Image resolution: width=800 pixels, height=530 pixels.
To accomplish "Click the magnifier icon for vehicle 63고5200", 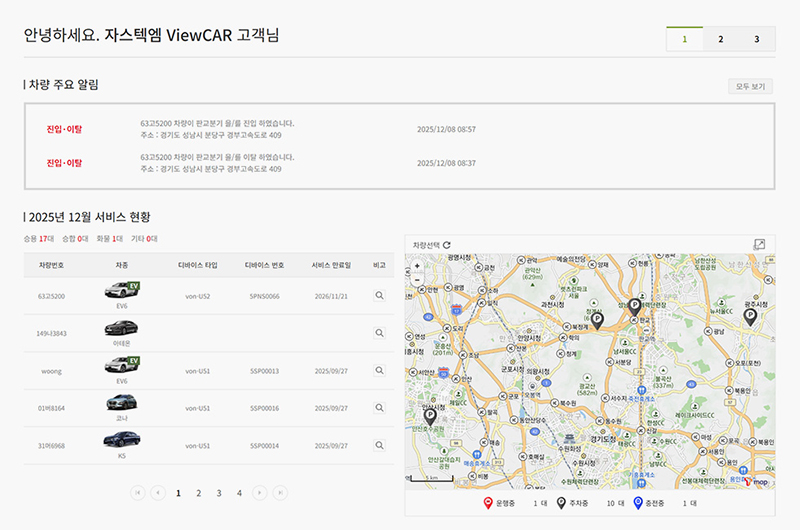I will (379, 296).
